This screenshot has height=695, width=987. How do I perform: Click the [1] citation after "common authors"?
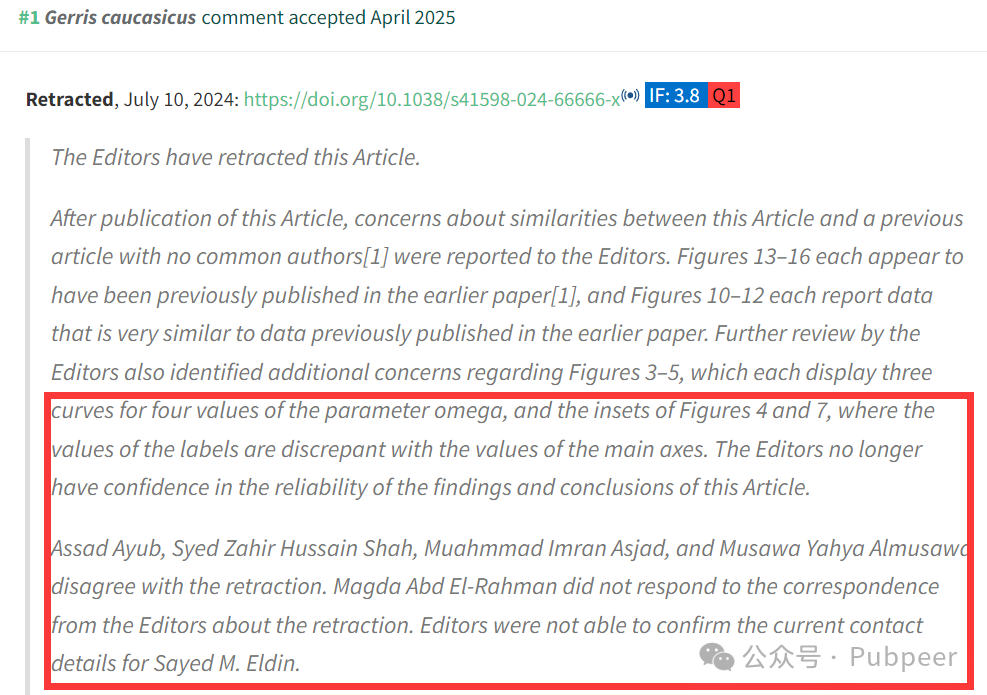click(376, 257)
